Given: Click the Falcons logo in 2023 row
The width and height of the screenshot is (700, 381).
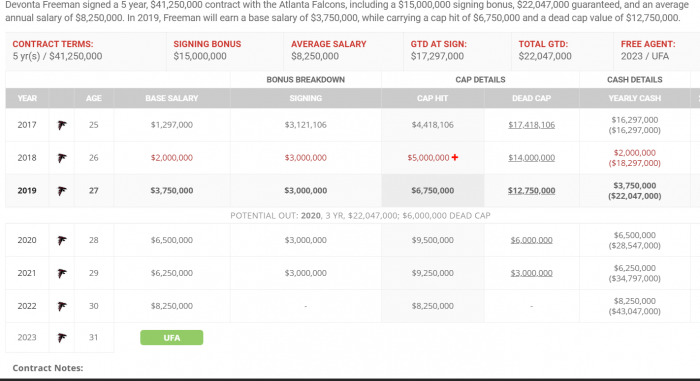Looking at the screenshot, I should [x=62, y=338].
